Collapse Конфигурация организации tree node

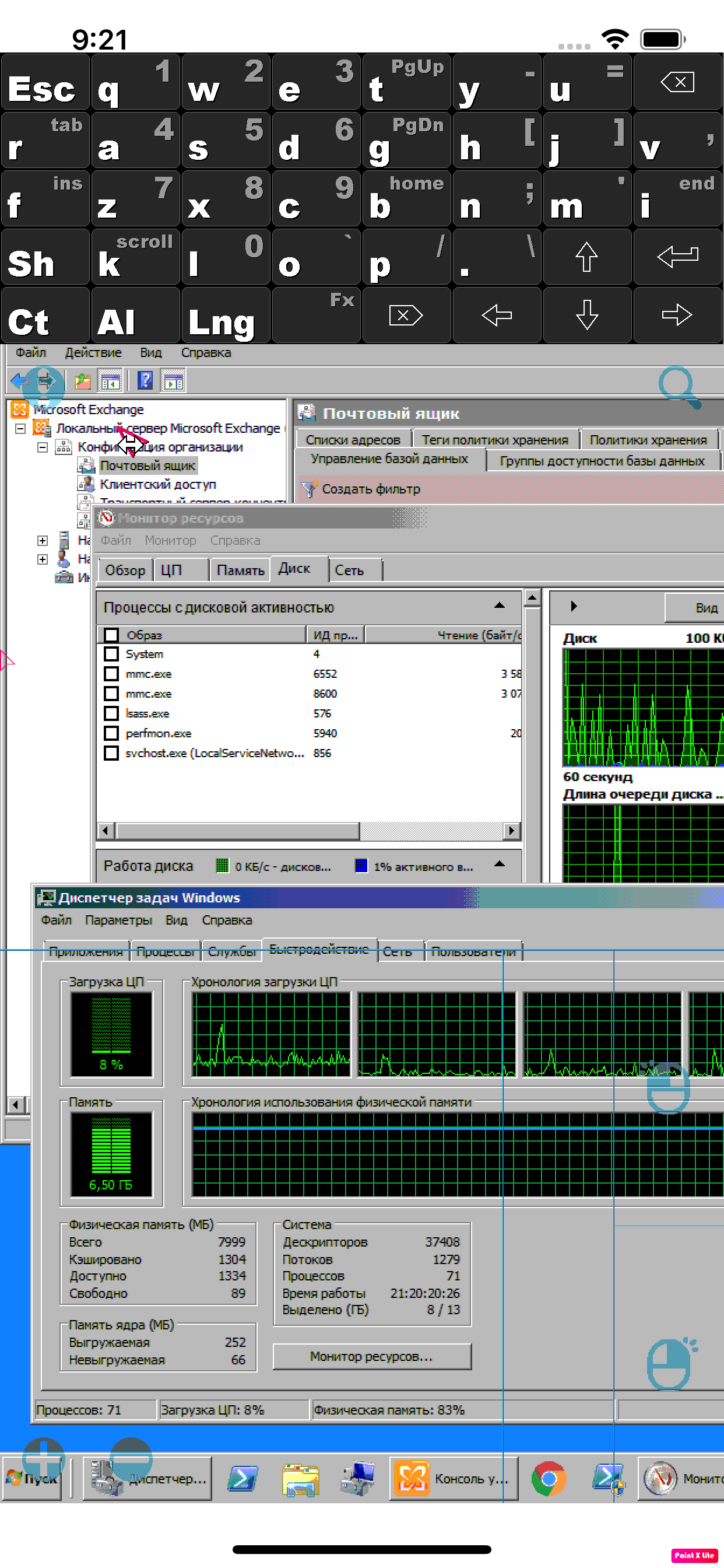pyautogui.click(x=42, y=447)
